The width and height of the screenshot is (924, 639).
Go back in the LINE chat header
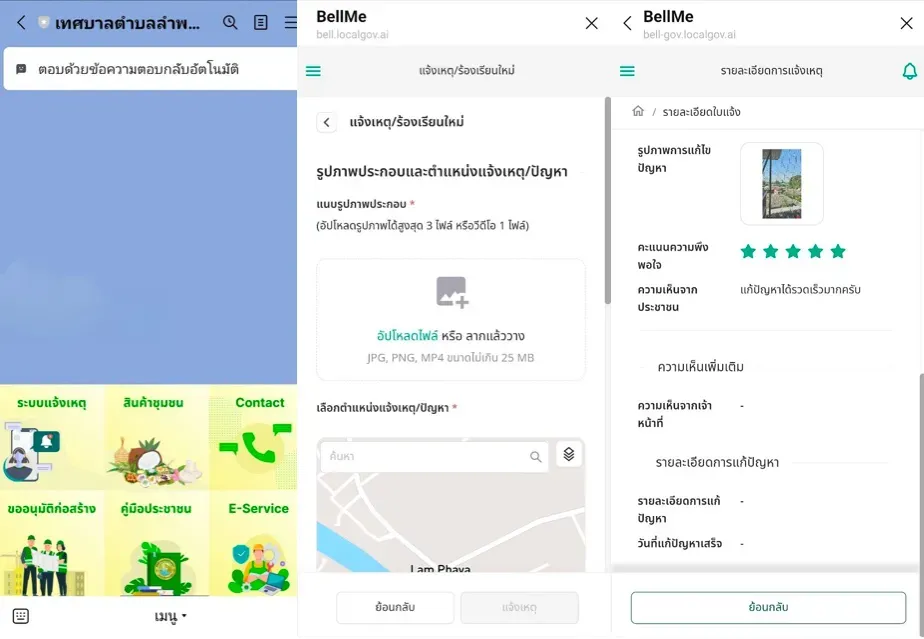21,22
